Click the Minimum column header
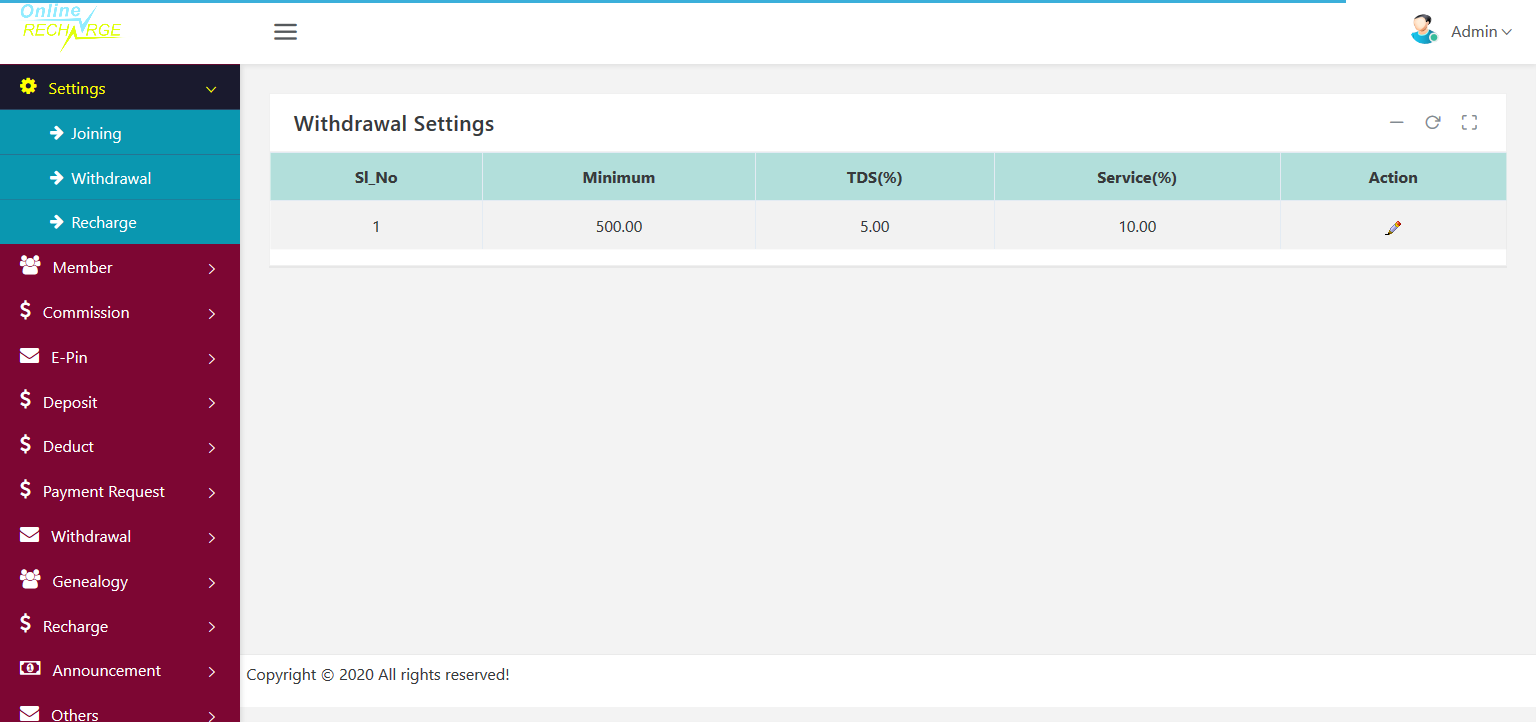Viewport: 1536px width, 722px height. coord(619,177)
